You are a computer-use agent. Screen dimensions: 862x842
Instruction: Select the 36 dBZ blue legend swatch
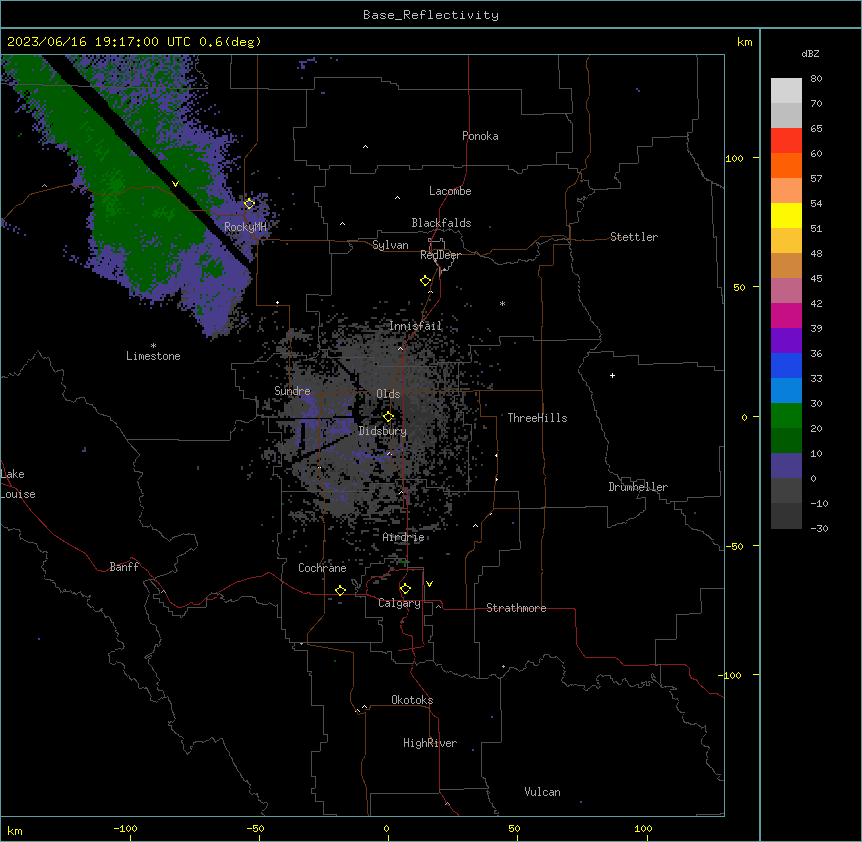[786, 365]
